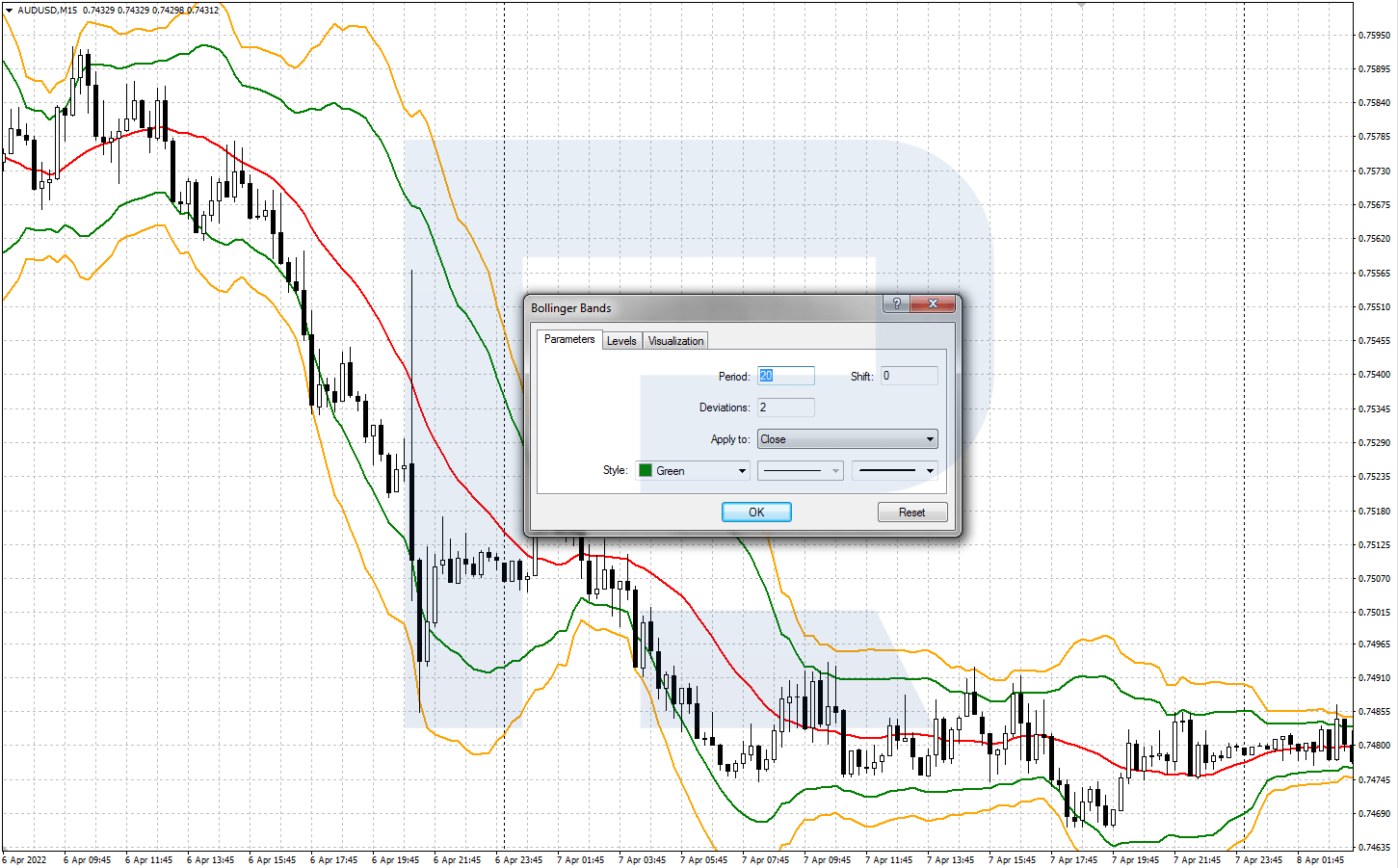Select the Period input field

click(785, 376)
